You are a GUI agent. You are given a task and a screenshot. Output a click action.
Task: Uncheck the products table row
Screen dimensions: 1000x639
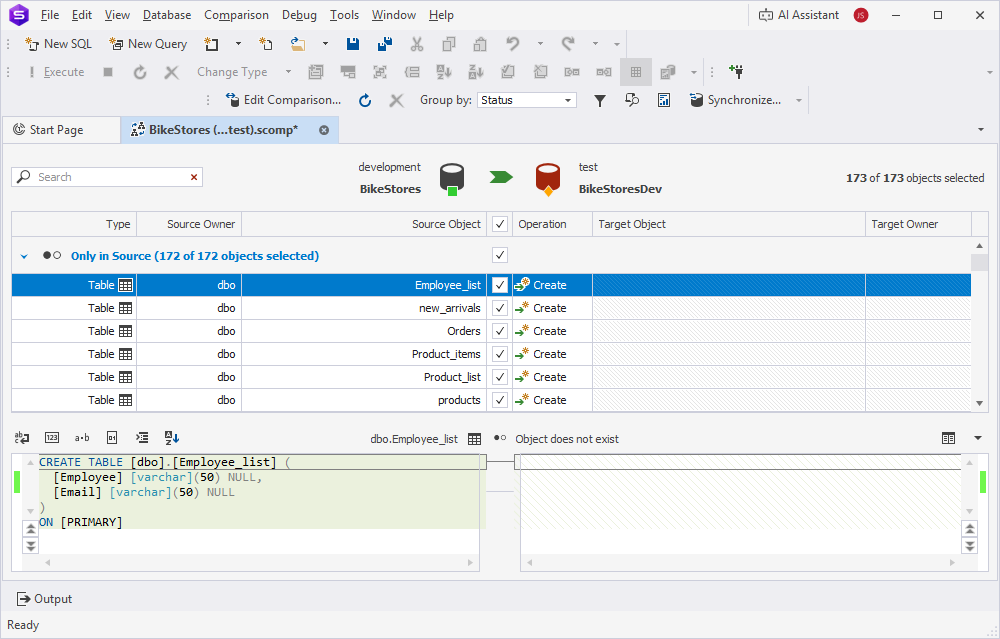click(498, 400)
